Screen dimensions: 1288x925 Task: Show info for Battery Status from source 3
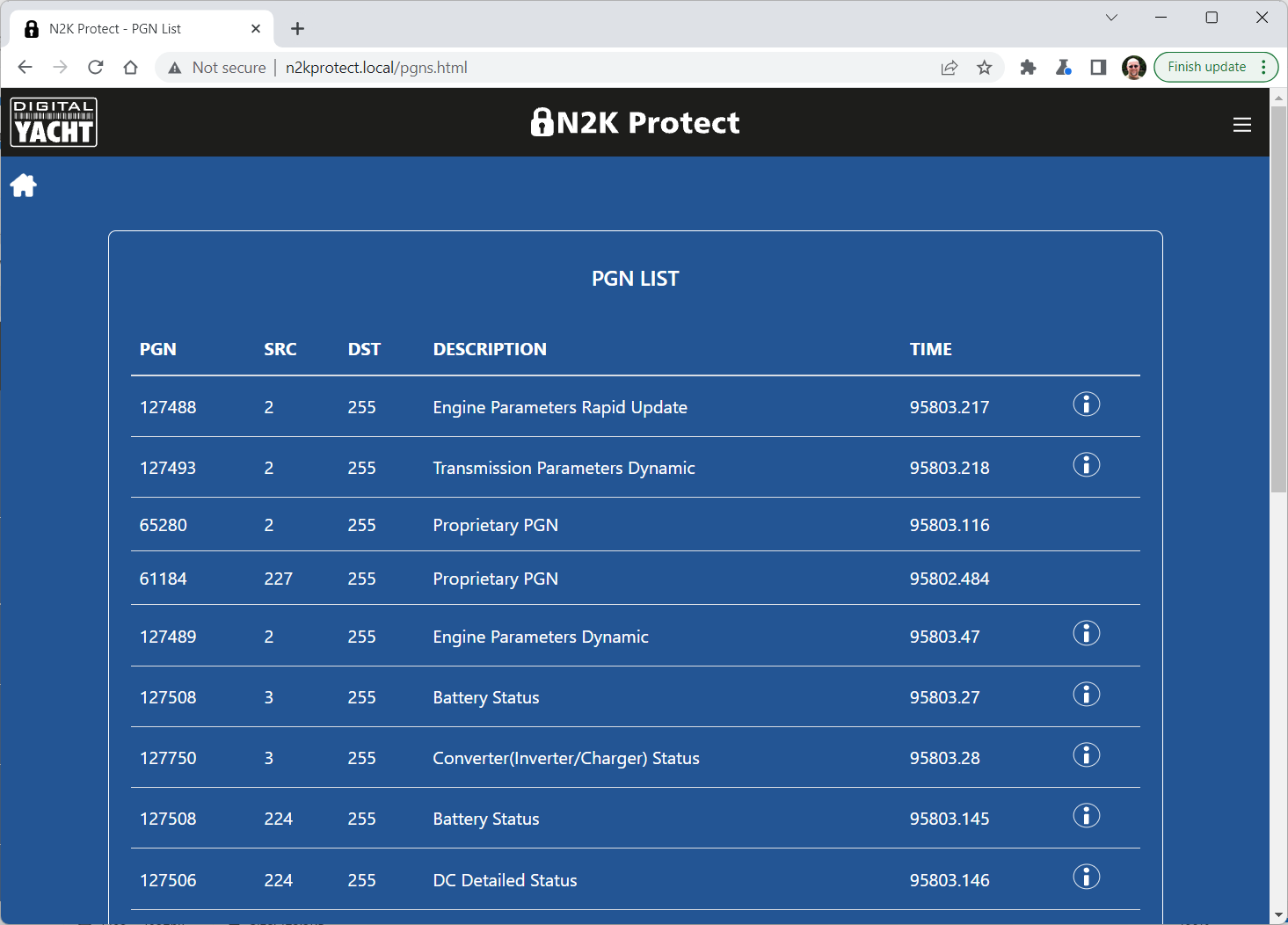coord(1087,695)
